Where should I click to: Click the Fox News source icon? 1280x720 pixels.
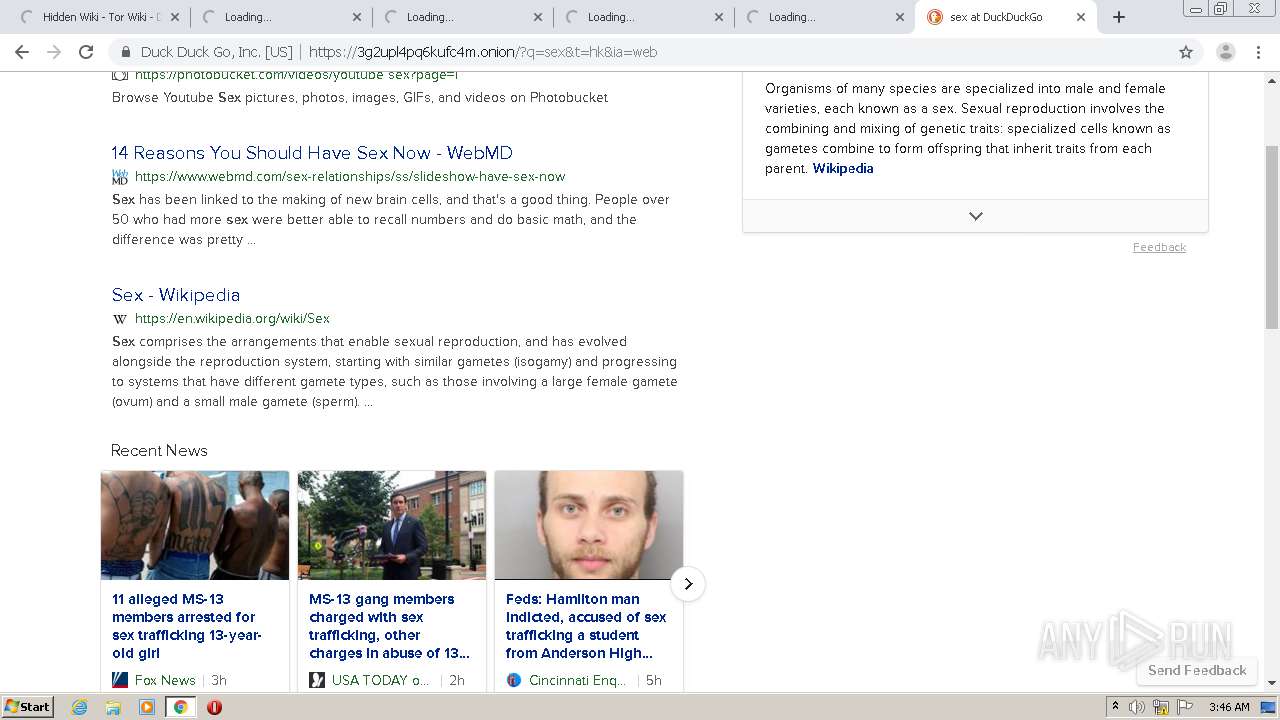120,680
